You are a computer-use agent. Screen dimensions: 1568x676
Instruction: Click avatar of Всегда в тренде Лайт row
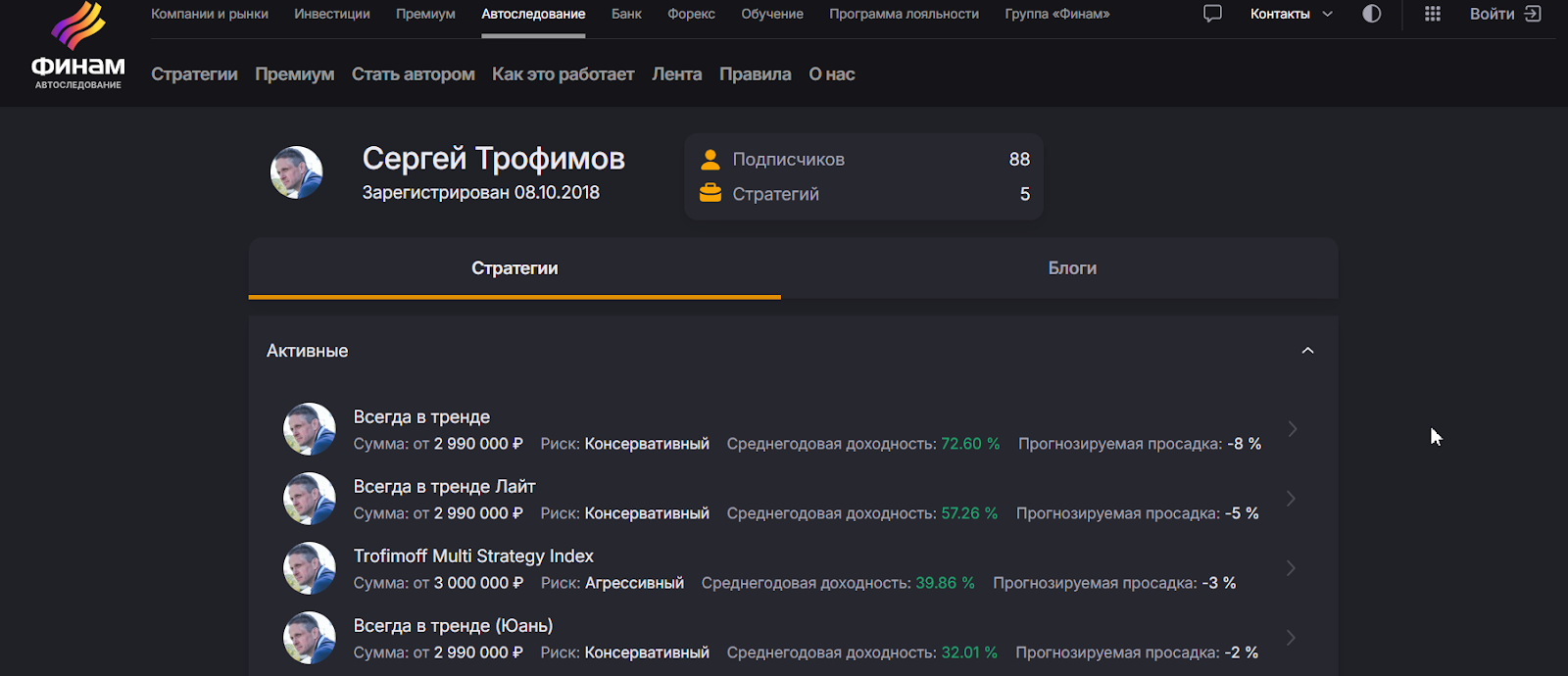click(310, 499)
